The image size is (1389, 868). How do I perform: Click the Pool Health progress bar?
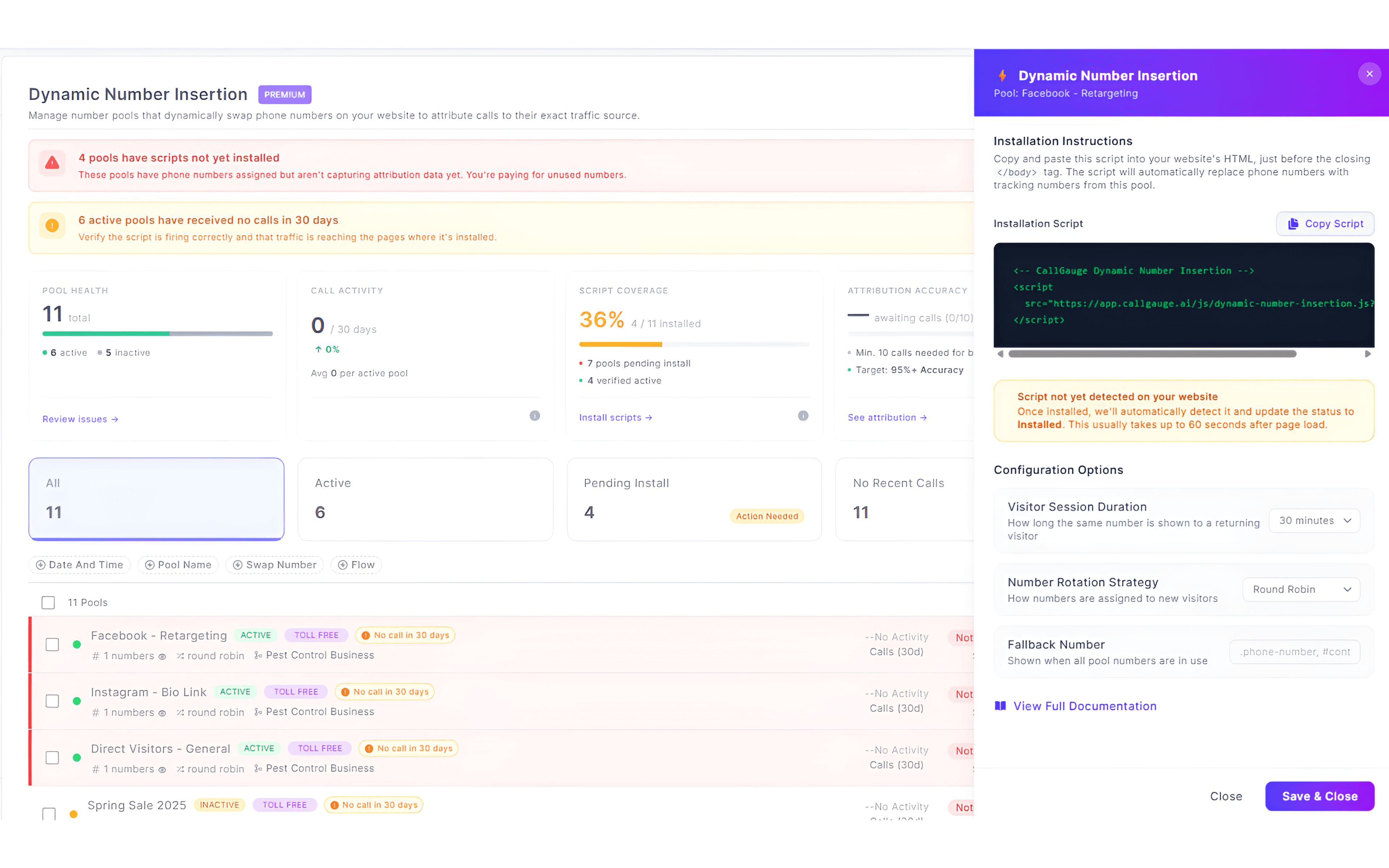tap(157, 333)
